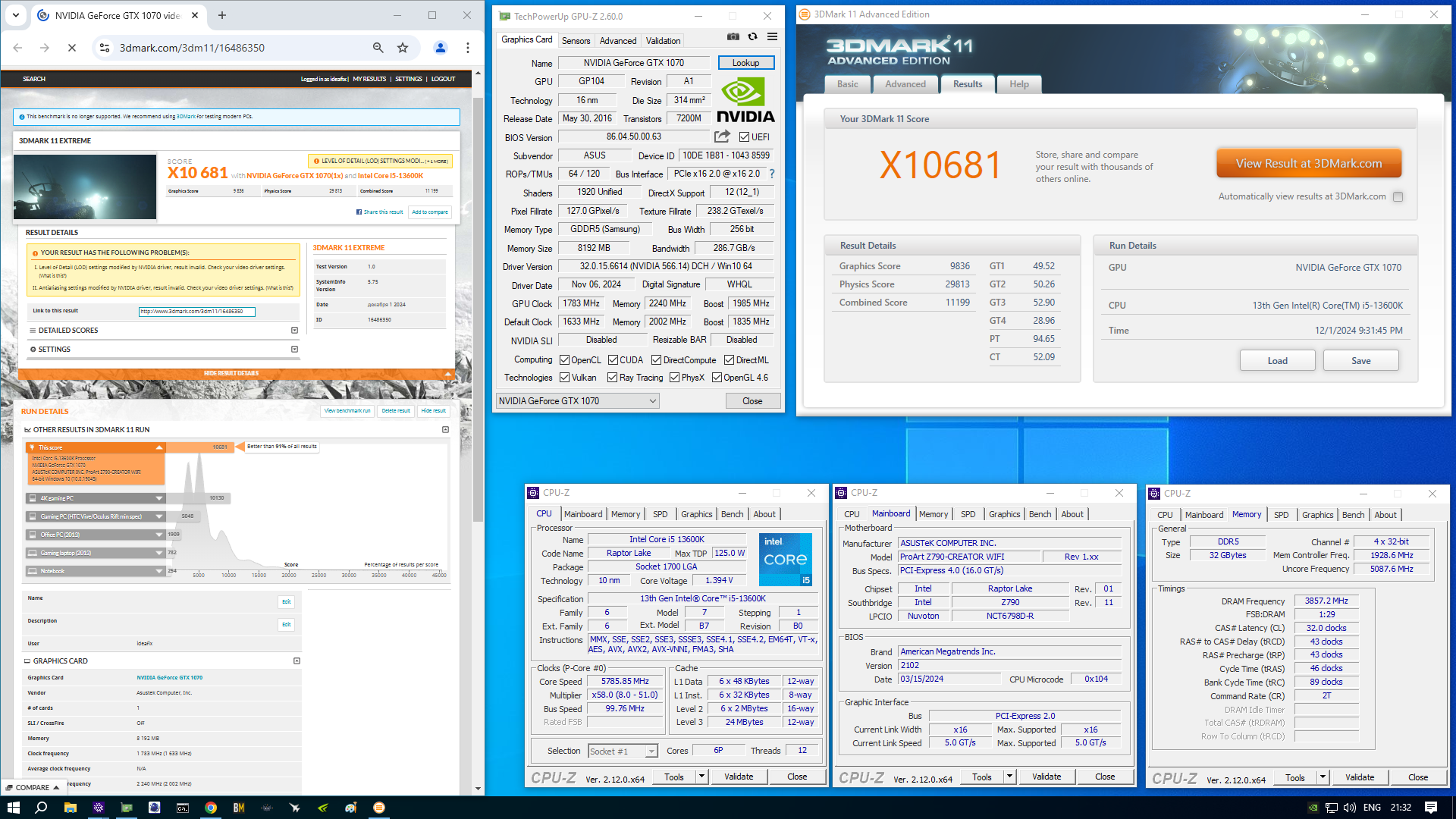
Task: Toggle the Vulkan checkbox
Action: pos(564,378)
